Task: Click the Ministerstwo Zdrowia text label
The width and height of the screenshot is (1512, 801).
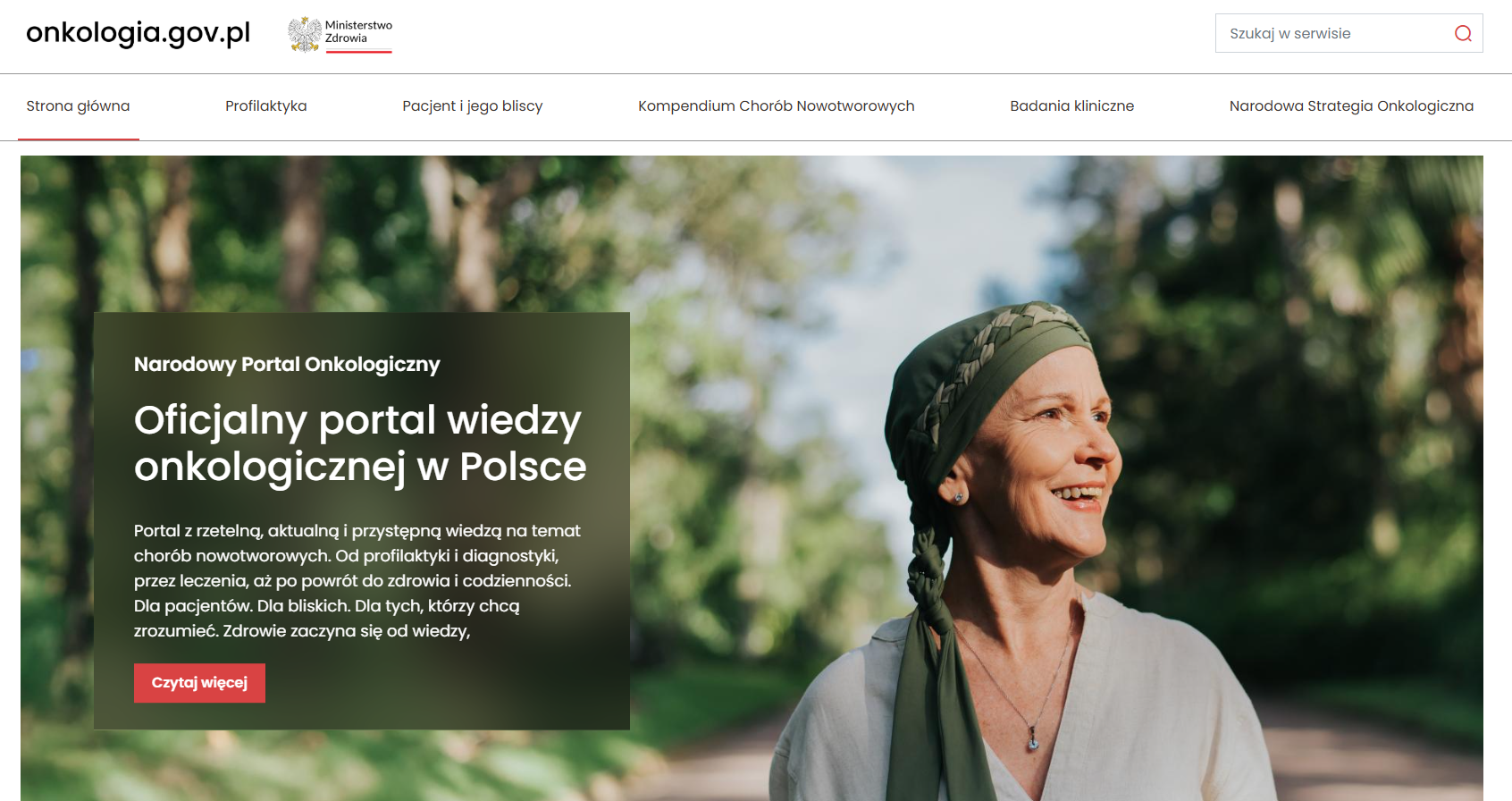Action: [x=358, y=31]
